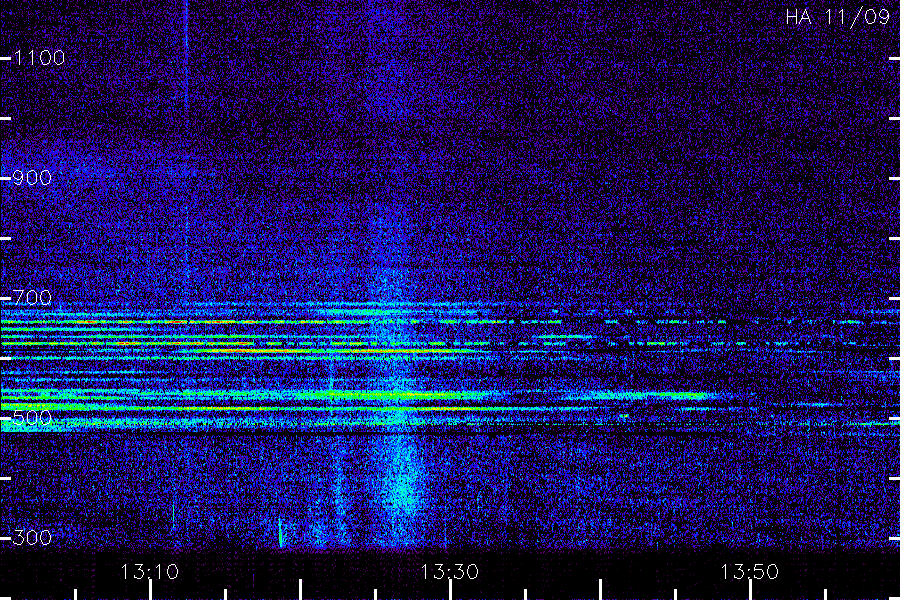Screen dimensions: 900x600
Task: Click the 700 frequency axis label
Action: (x=32, y=298)
